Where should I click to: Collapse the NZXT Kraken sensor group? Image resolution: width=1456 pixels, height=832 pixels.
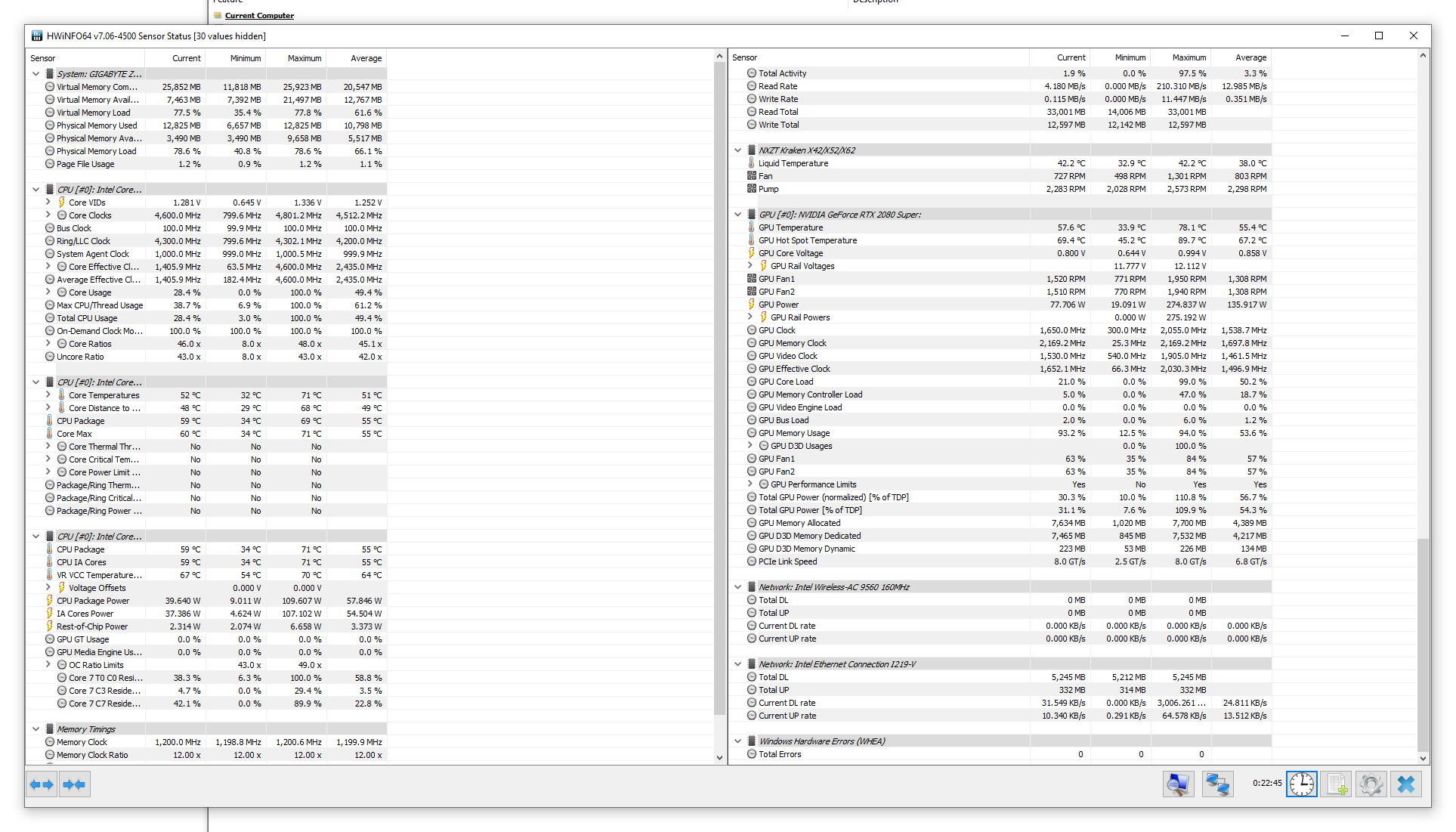738,150
